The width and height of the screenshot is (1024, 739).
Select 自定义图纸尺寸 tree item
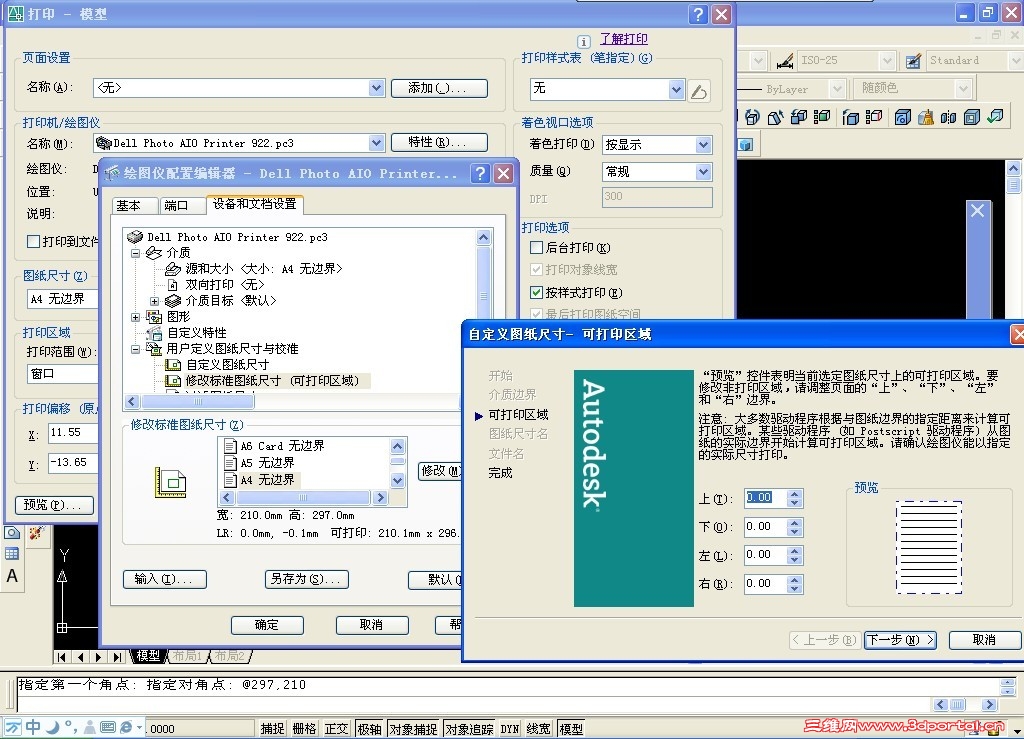pyautogui.click(x=227, y=365)
